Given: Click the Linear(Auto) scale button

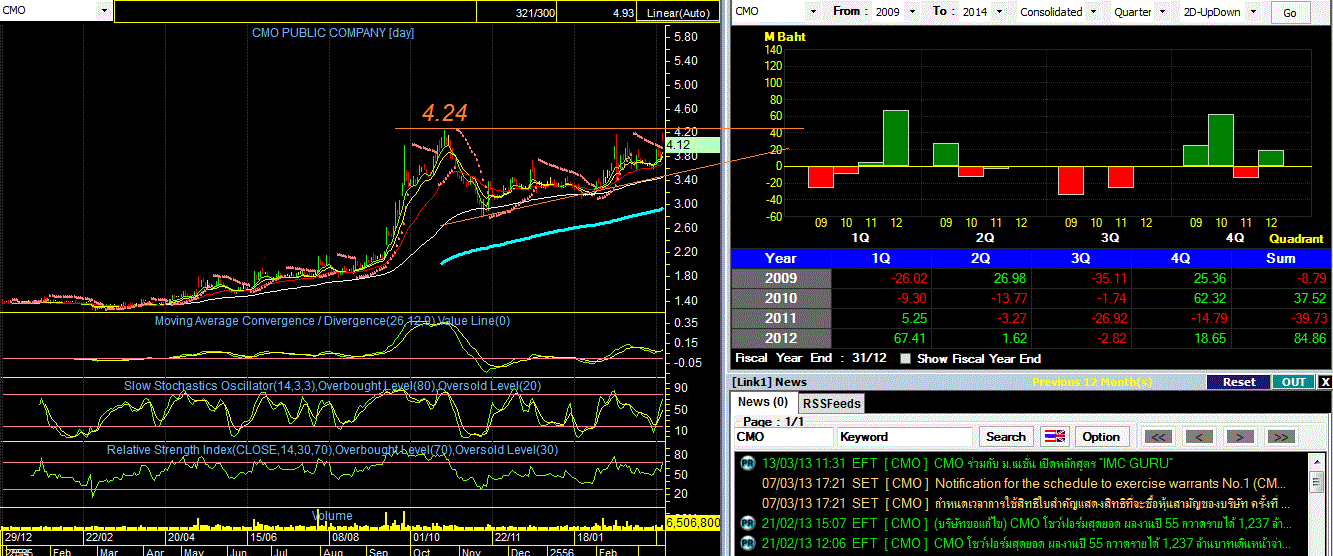Looking at the screenshot, I should tap(680, 13).
